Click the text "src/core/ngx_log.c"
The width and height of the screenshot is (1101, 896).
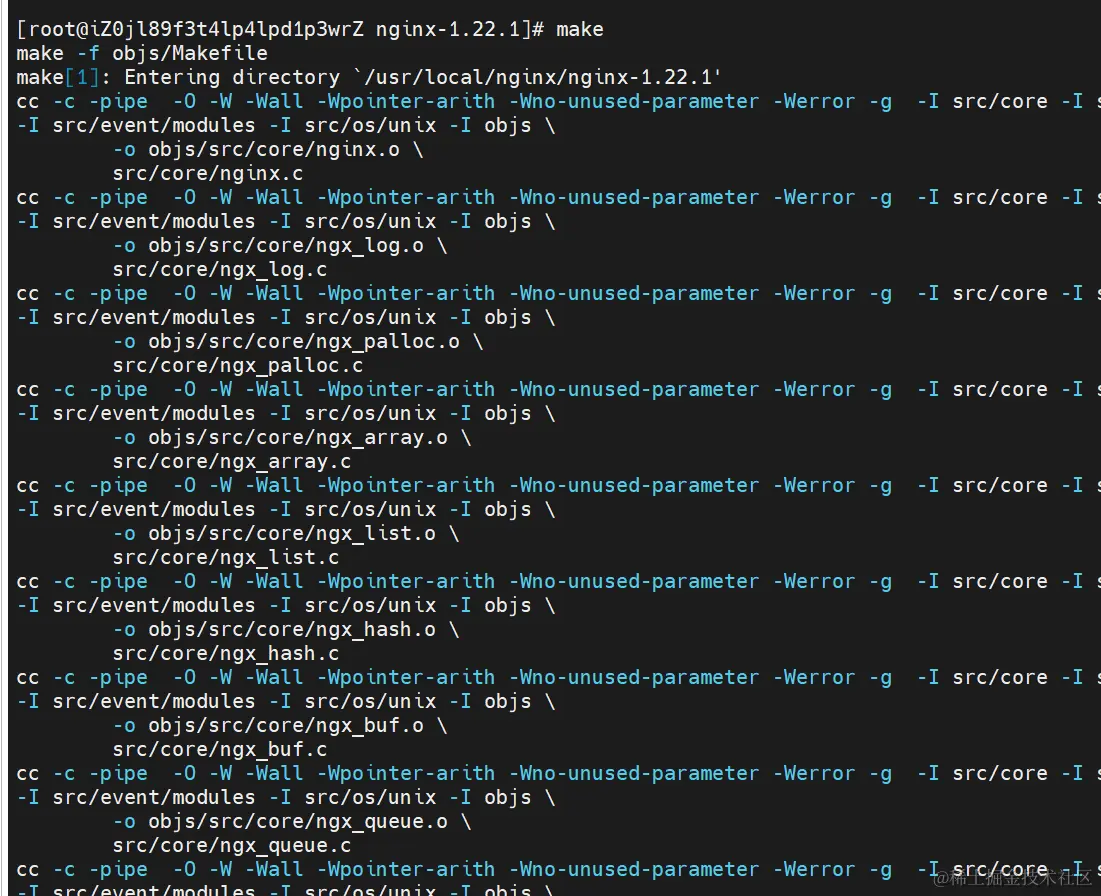point(220,270)
